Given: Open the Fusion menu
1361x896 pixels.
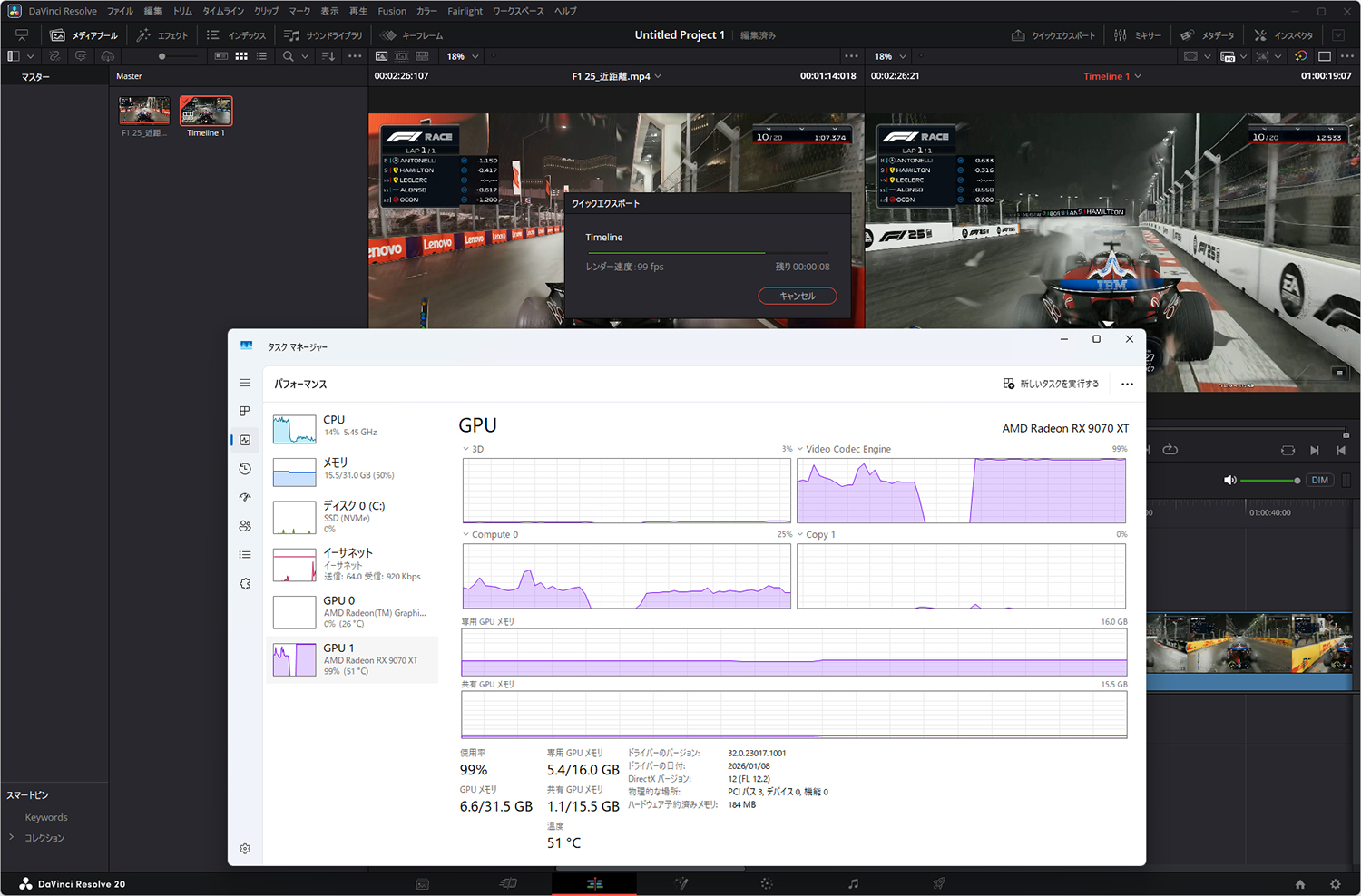Looking at the screenshot, I should click(392, 11).
